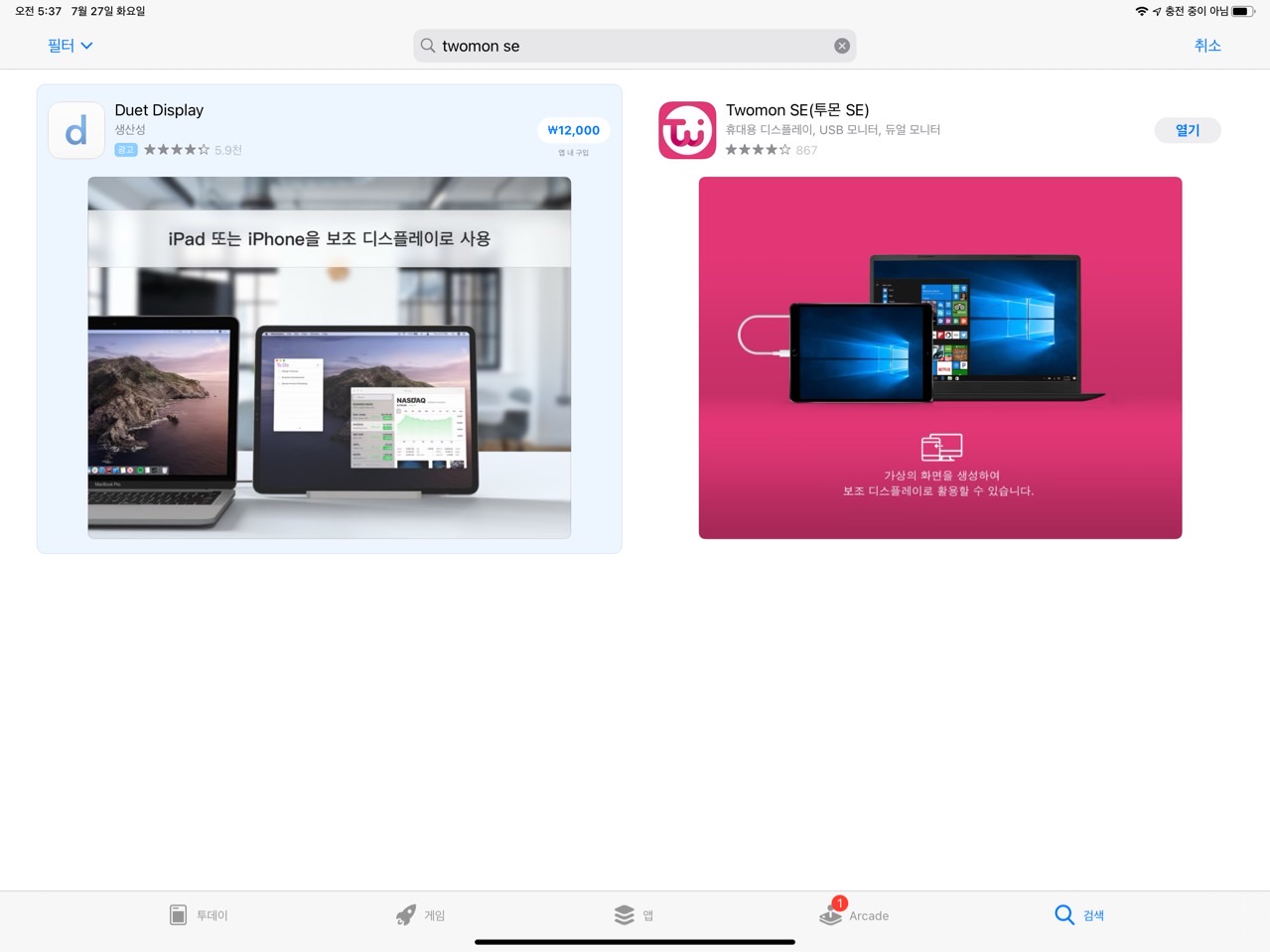This screenshot has width=1270, height=952.
Task: Tap the Twomon SE subtitle 휴대용 디스플레이
Action: click(x=833, y=130)
